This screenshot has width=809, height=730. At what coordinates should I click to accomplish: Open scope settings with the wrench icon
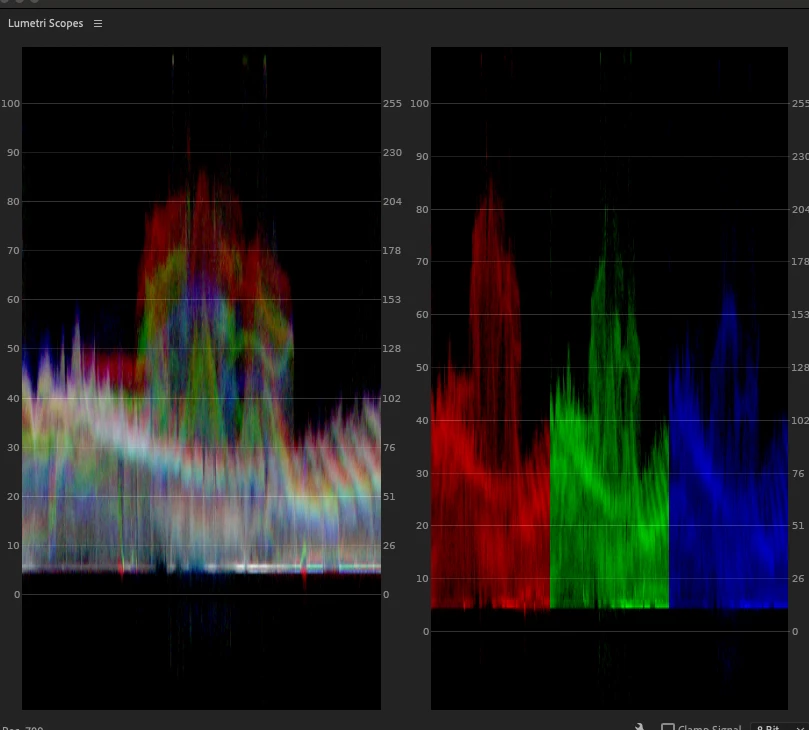pos(640,726)
